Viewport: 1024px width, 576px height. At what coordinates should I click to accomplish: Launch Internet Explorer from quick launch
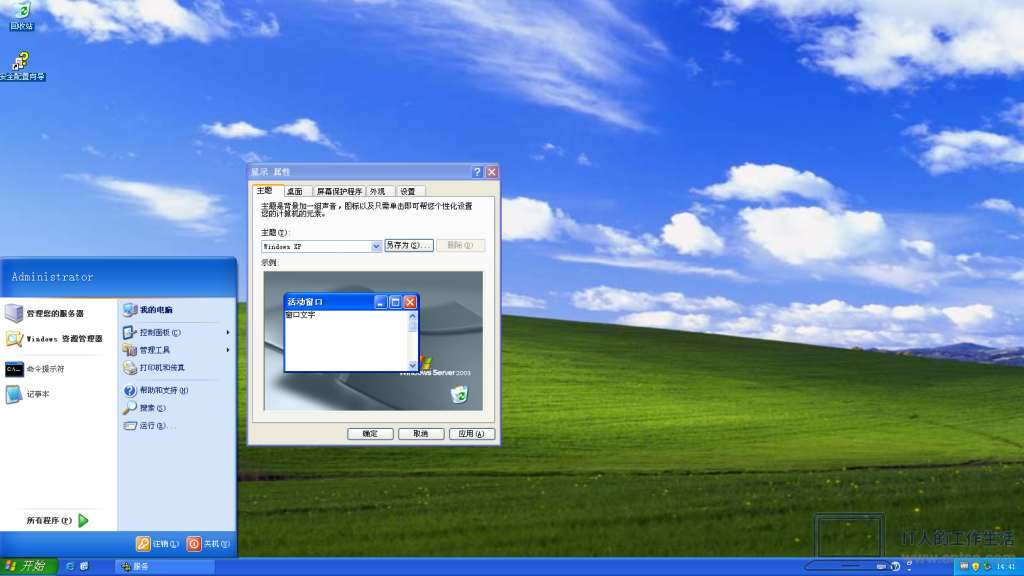click(x=70, y=566)
